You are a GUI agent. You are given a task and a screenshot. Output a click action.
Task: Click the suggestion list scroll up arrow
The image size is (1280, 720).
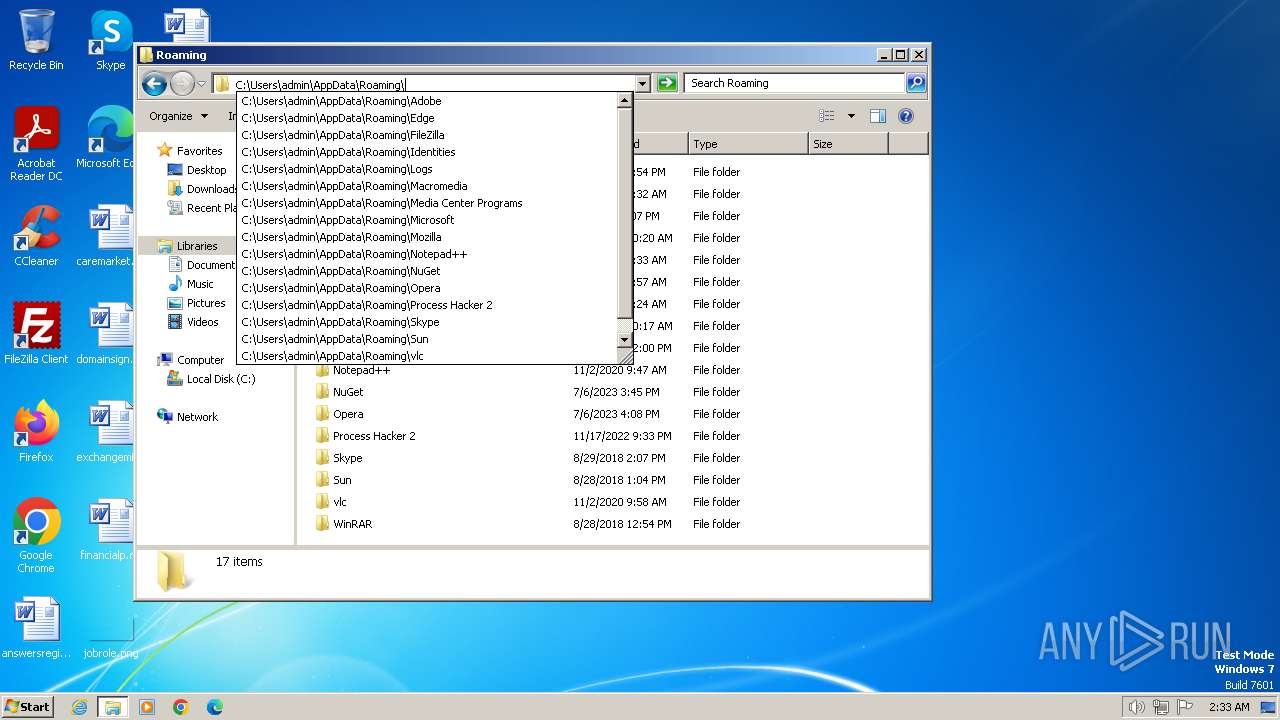click(625, 101)
